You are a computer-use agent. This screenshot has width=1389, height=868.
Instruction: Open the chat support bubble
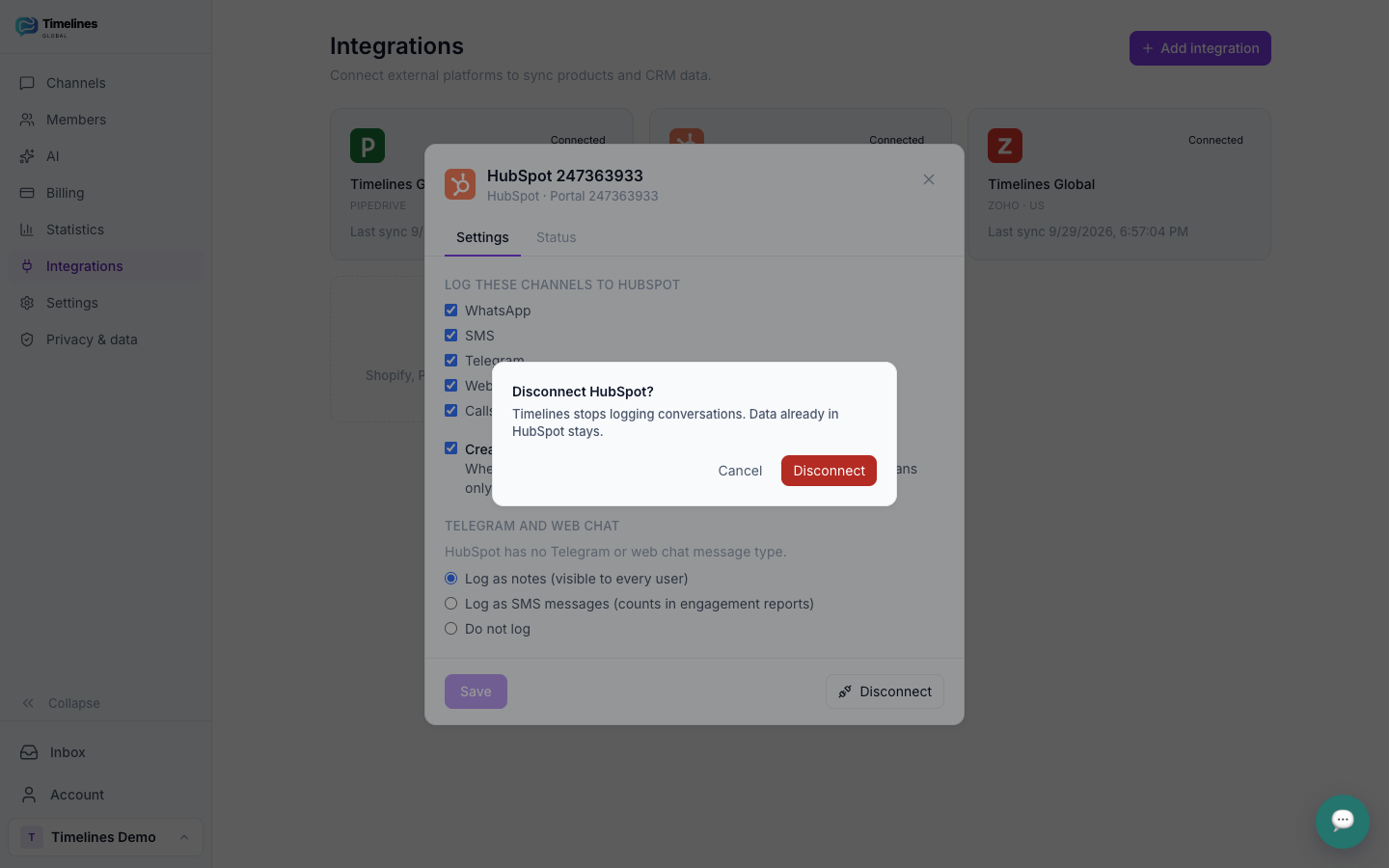click(x=1342, y=821)
